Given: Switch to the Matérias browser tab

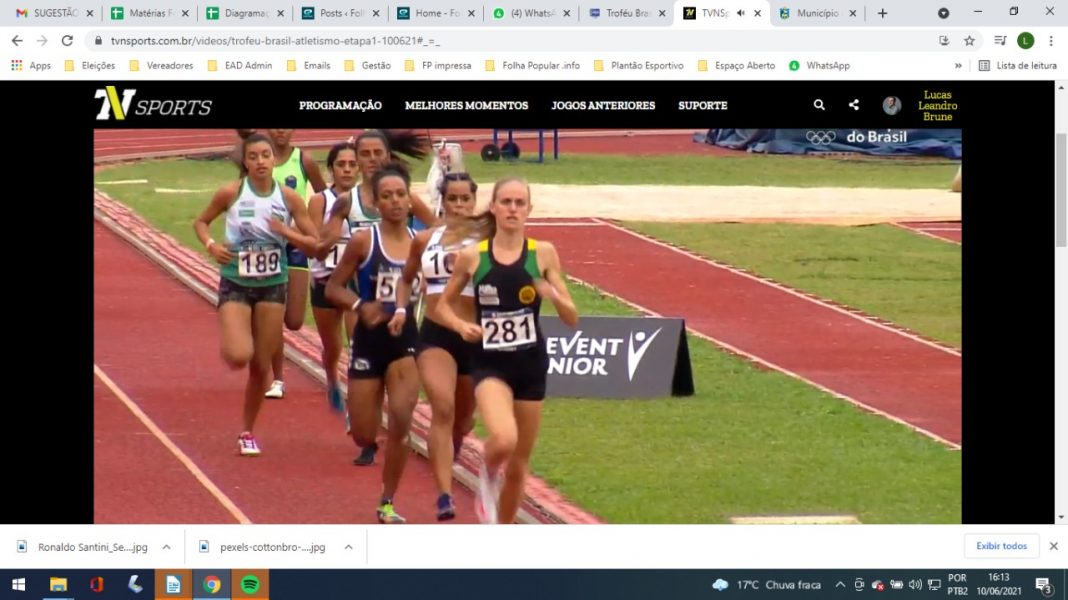Looking at the screenshot, I should (x=147, y=13).
